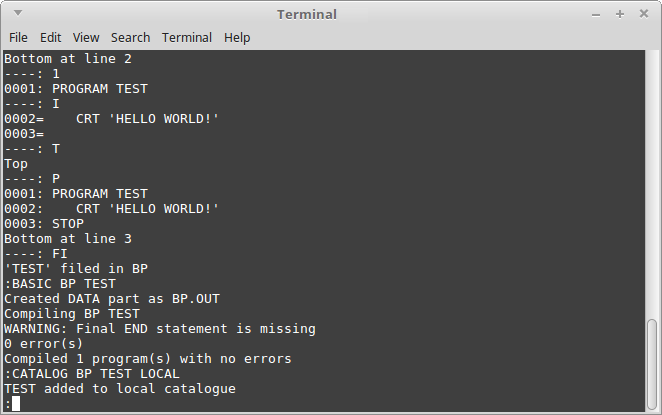662x415 pixels.
Task: Click the '0003: STOP' program line
Action: [x=44, y=224]
